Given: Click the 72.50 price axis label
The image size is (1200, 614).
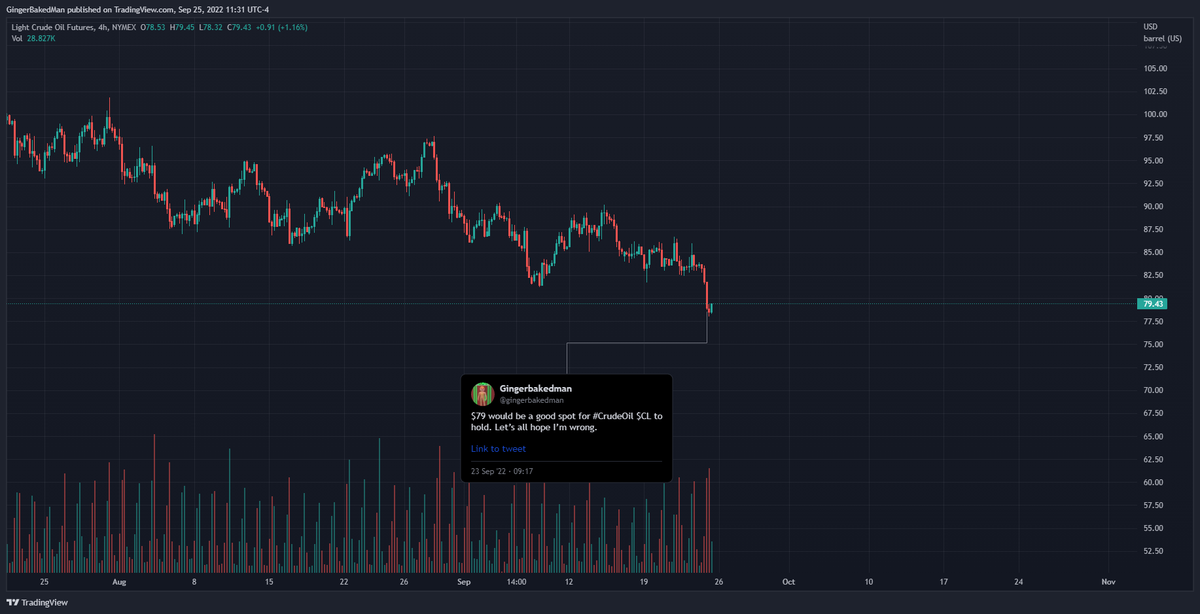Looking at the screenshot, I should pos(1153,367).
